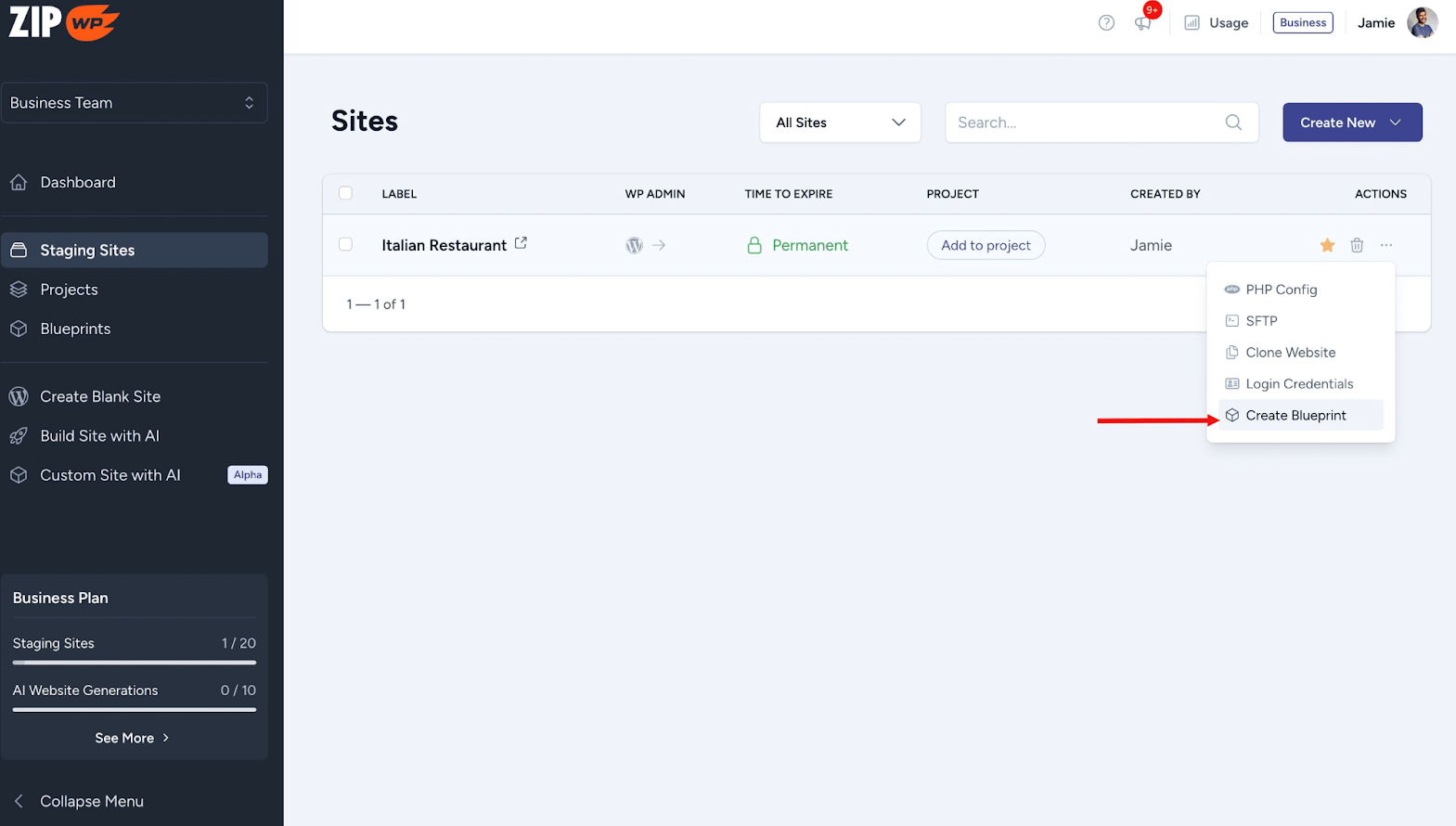
Task: Check the Italian Restaurant row checkbox
Action: (346, 244)
